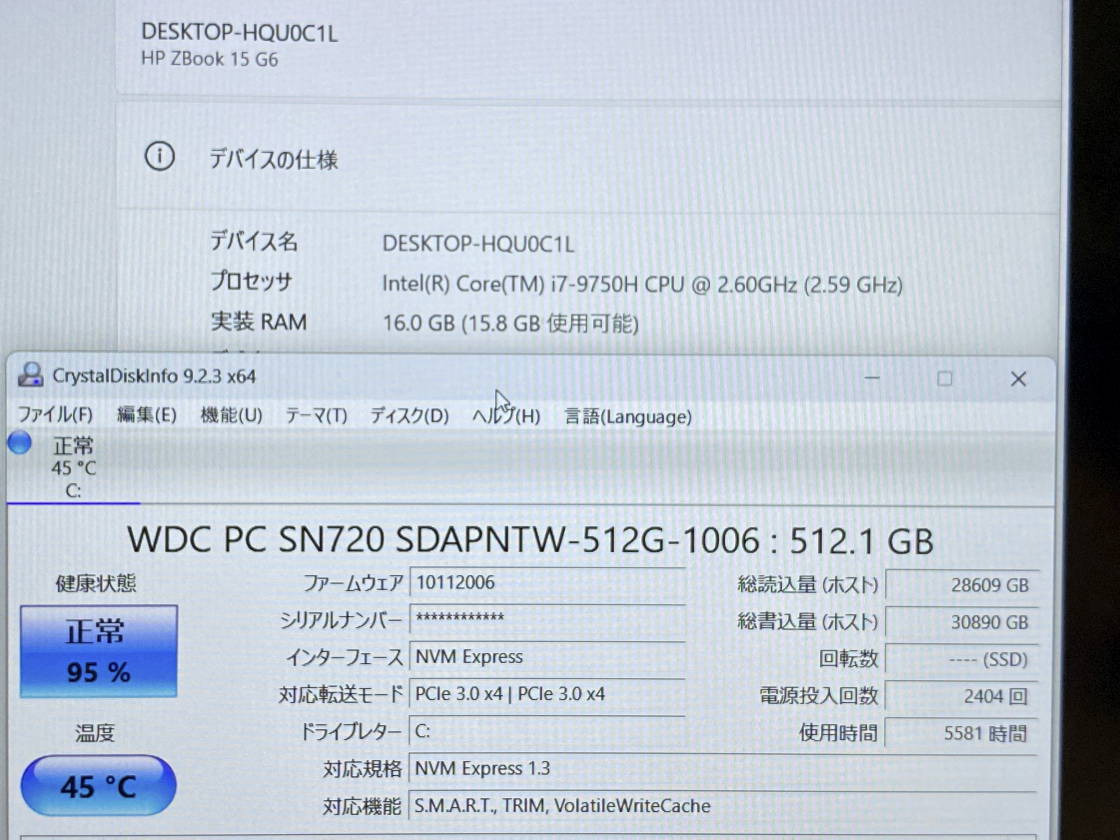Open the ファイル(F) menu in CrystalDiskInfo
This screenshot has height=840, width=1120.
55,414
